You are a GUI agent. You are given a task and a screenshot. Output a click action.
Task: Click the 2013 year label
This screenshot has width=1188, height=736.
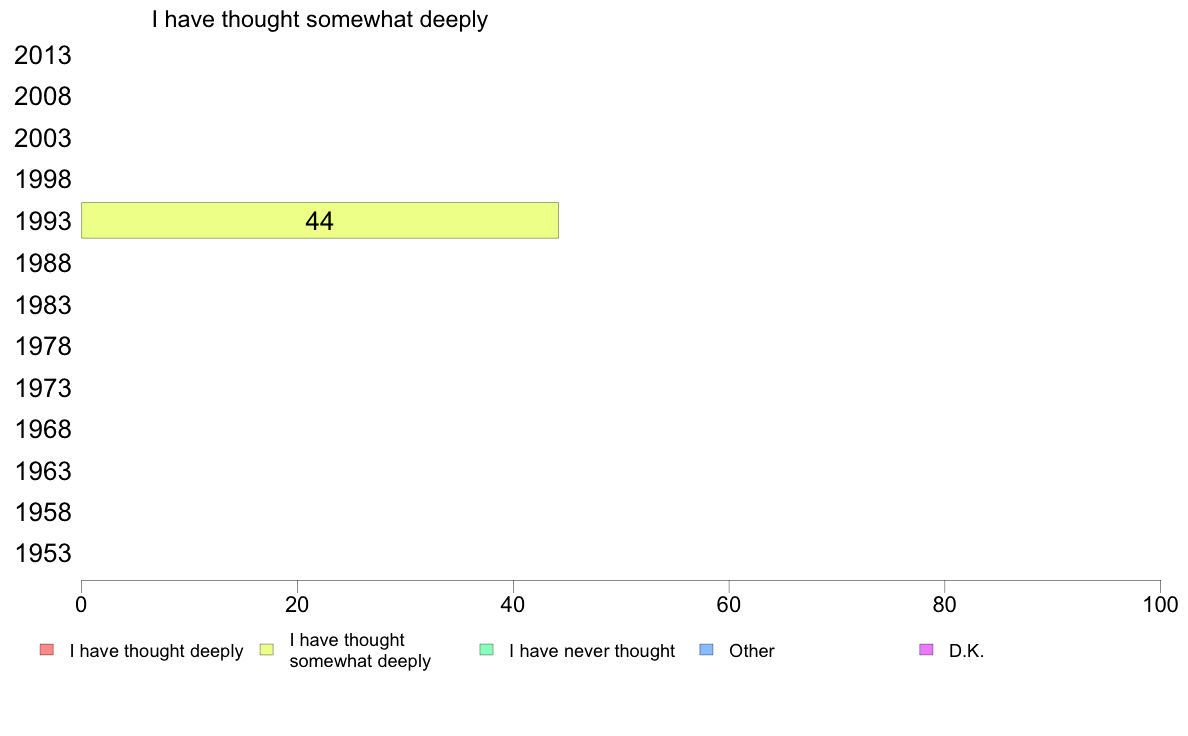[42, 55]
